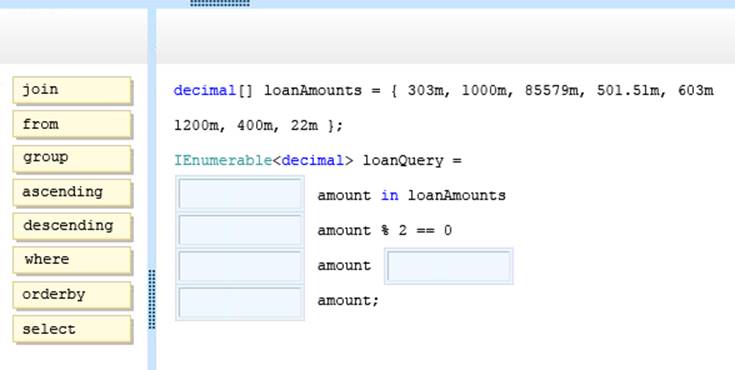Click empty box left of third-row 'amount'

(x=240, y=266)
